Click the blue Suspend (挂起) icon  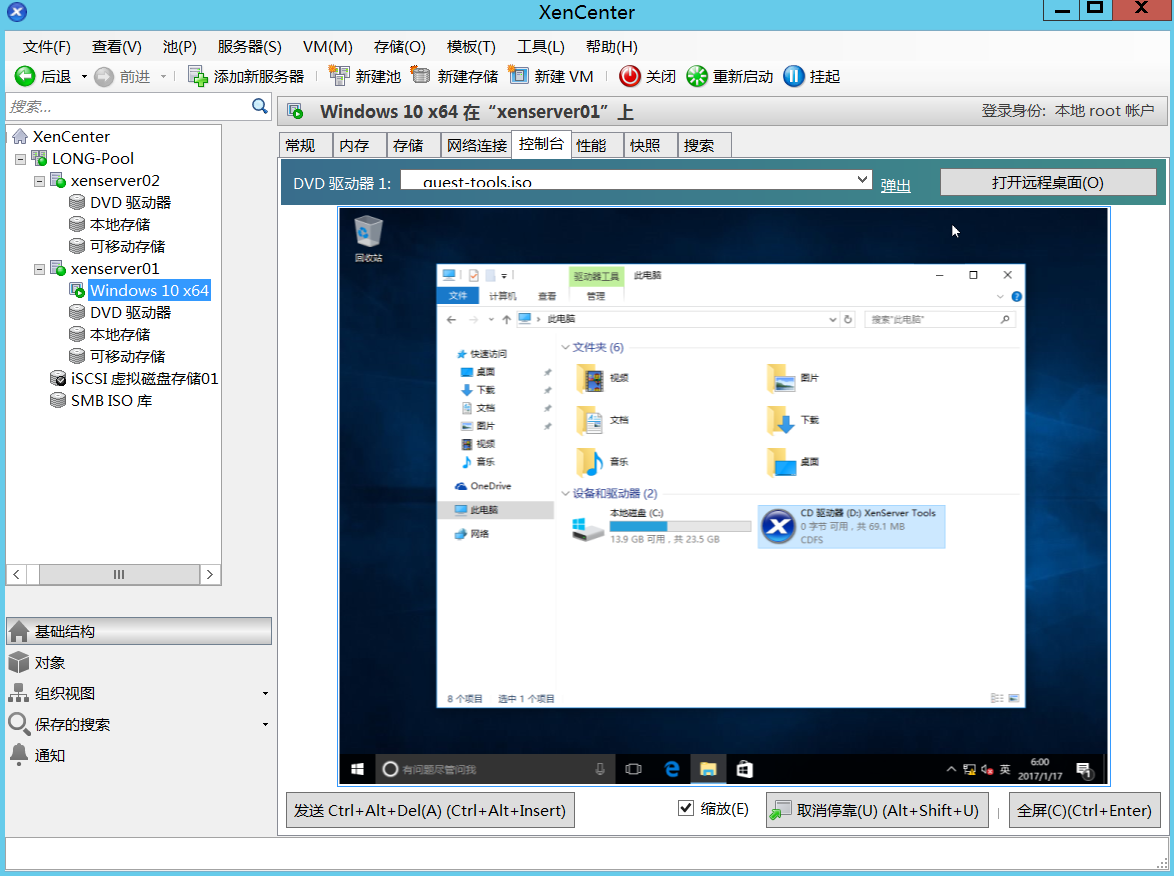[794, 76]
